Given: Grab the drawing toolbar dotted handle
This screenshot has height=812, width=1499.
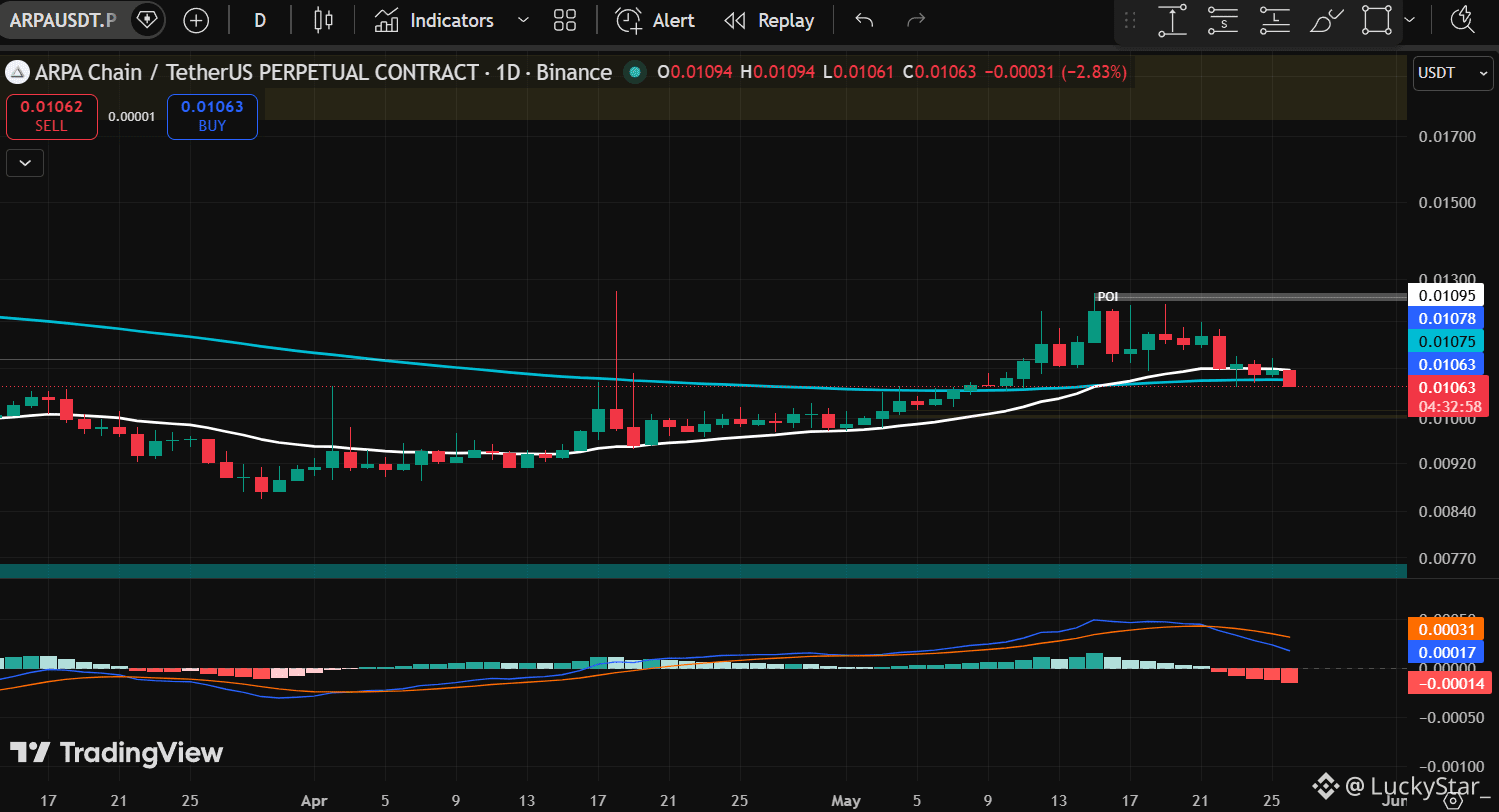Looking at the screenshot, I should 1131,20.
